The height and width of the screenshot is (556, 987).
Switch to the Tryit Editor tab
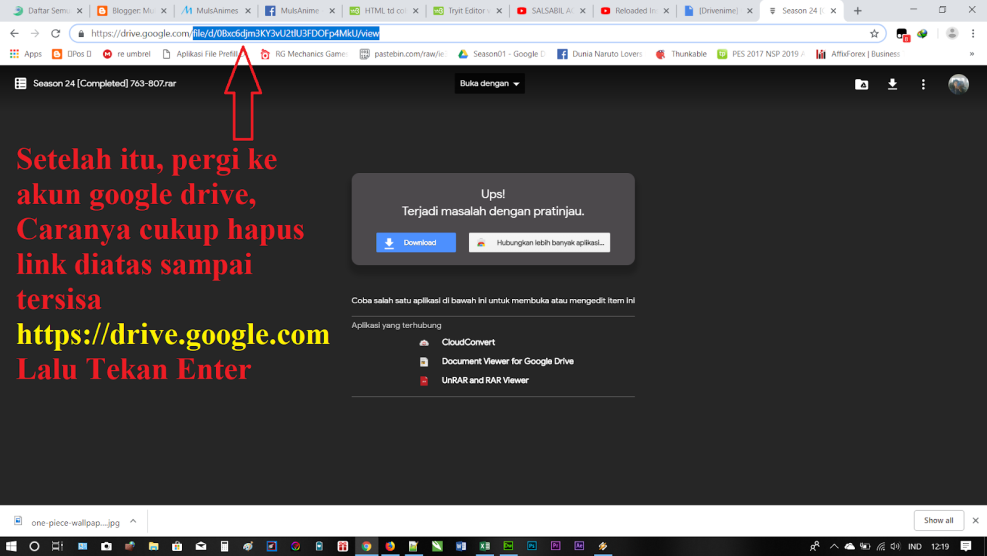pos(468,11)
